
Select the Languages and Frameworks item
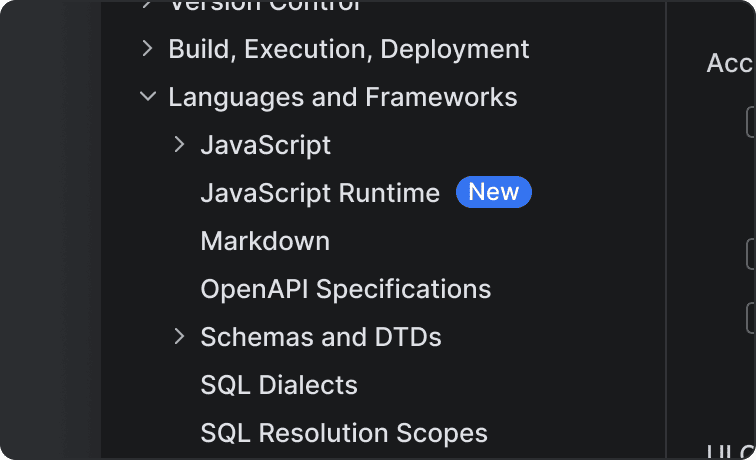[x=342, y=97]
